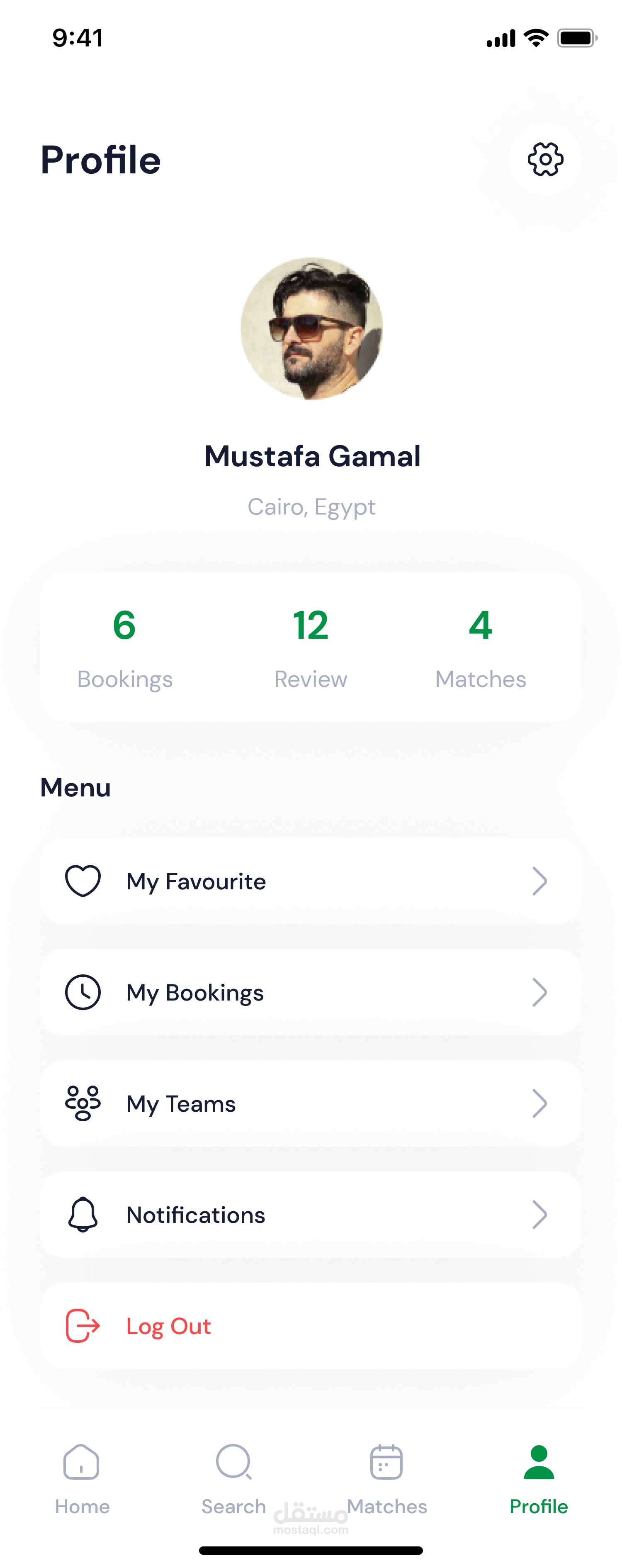Viewport: 622px width, 1568px height.
Task: Open settings via the gear icon
Action: point(545,159)
